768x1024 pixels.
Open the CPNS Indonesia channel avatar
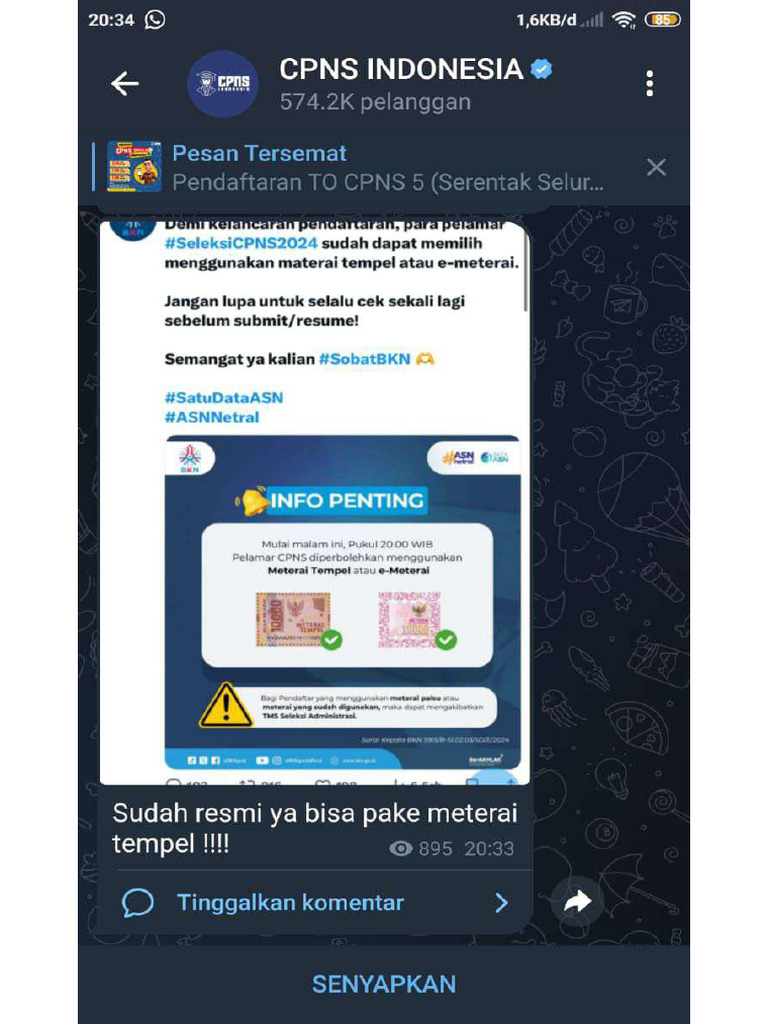223,84
